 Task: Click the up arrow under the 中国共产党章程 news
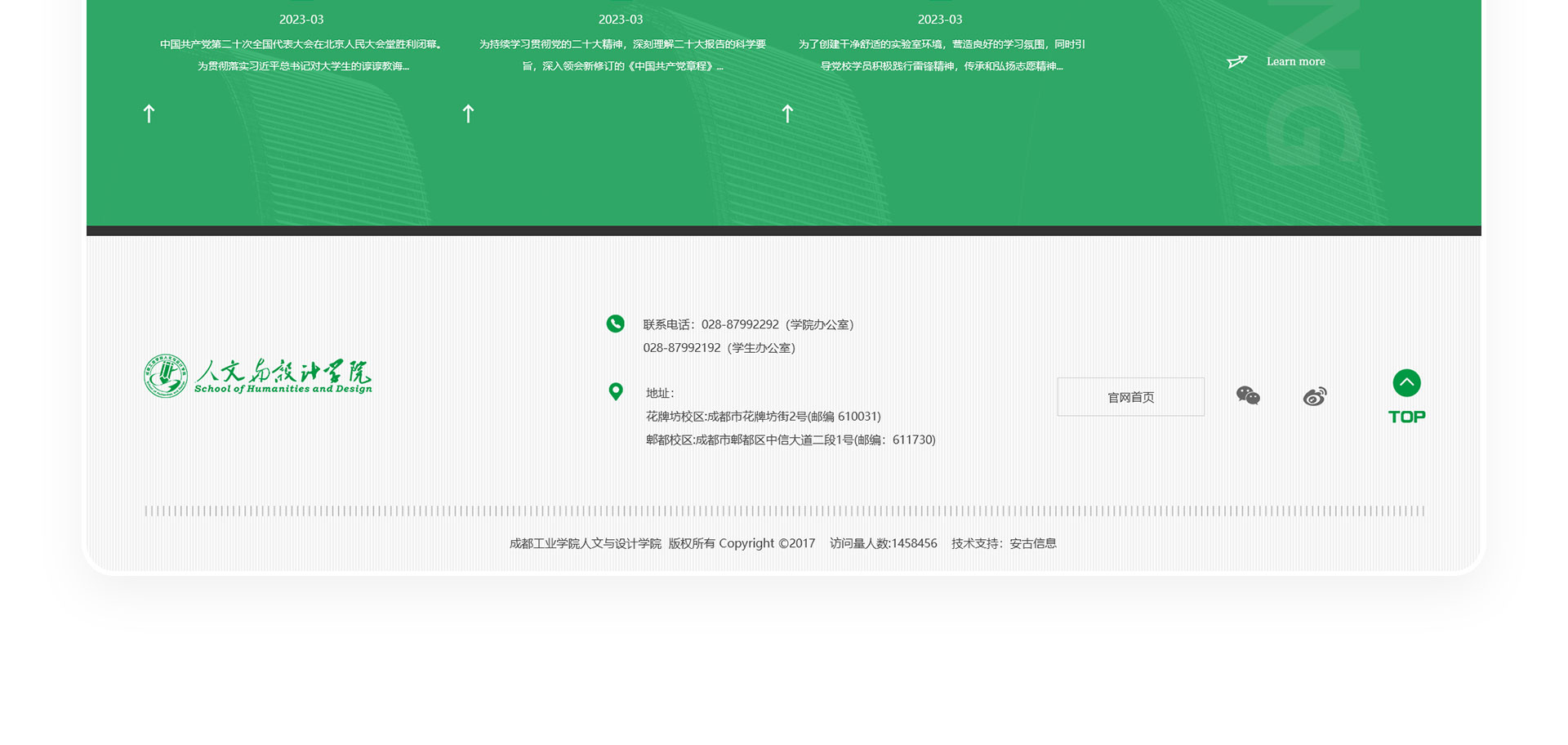click(x=468, y=114)
